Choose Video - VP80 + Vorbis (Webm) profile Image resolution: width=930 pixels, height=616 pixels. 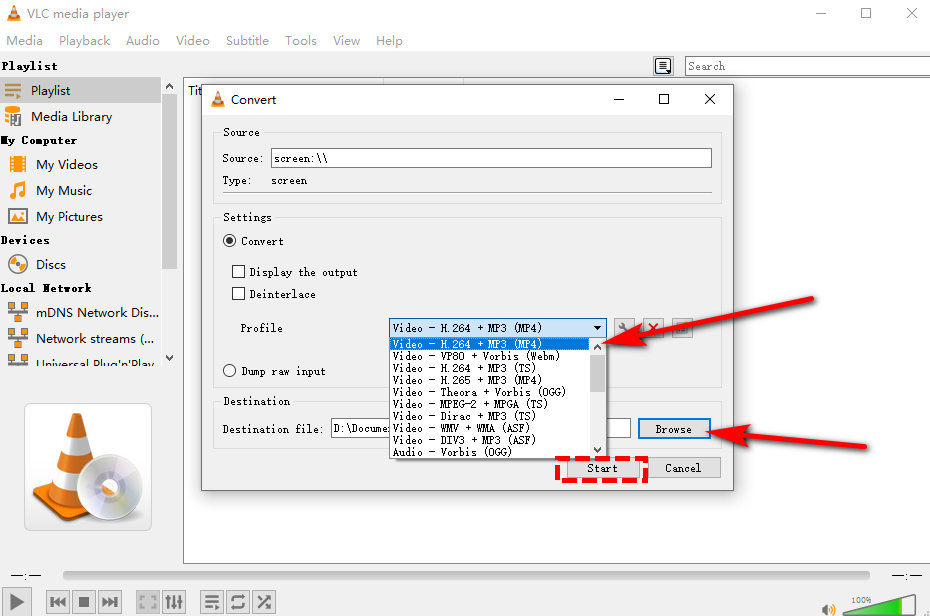[x=491, y=356]
